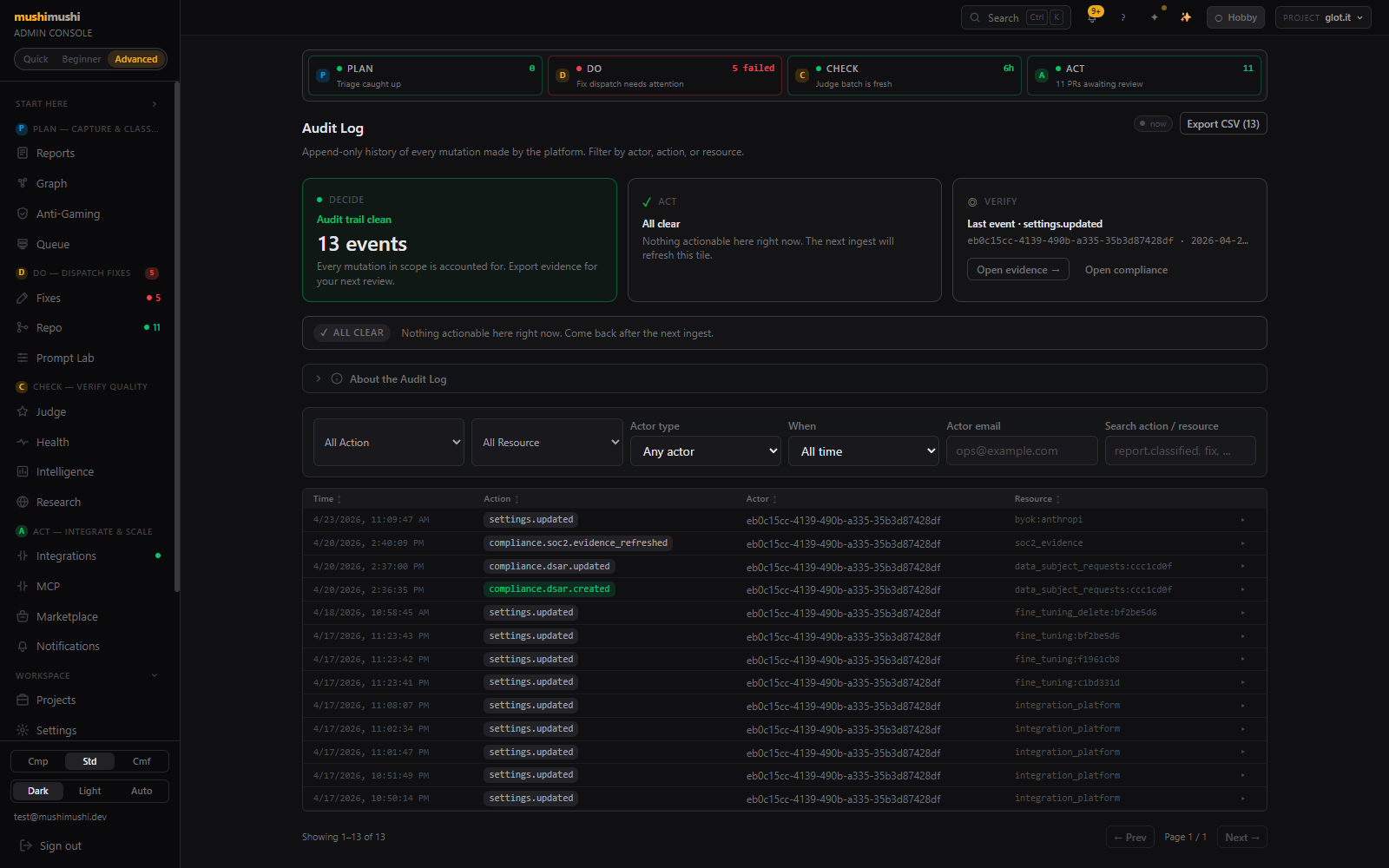Open the CHECK stage tab
The image size is (1389, 868).
[905, 76]
